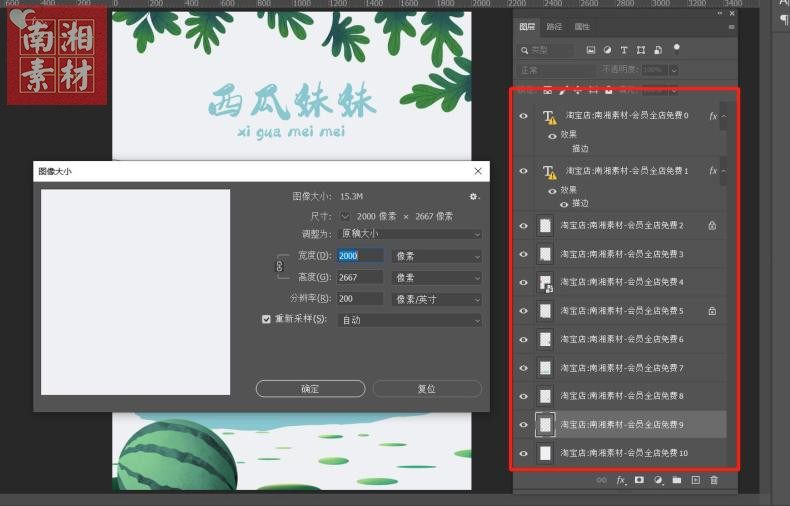Toggle visibility of layer 9
This screenshot has width=790, height=506.
click(523, 425)
